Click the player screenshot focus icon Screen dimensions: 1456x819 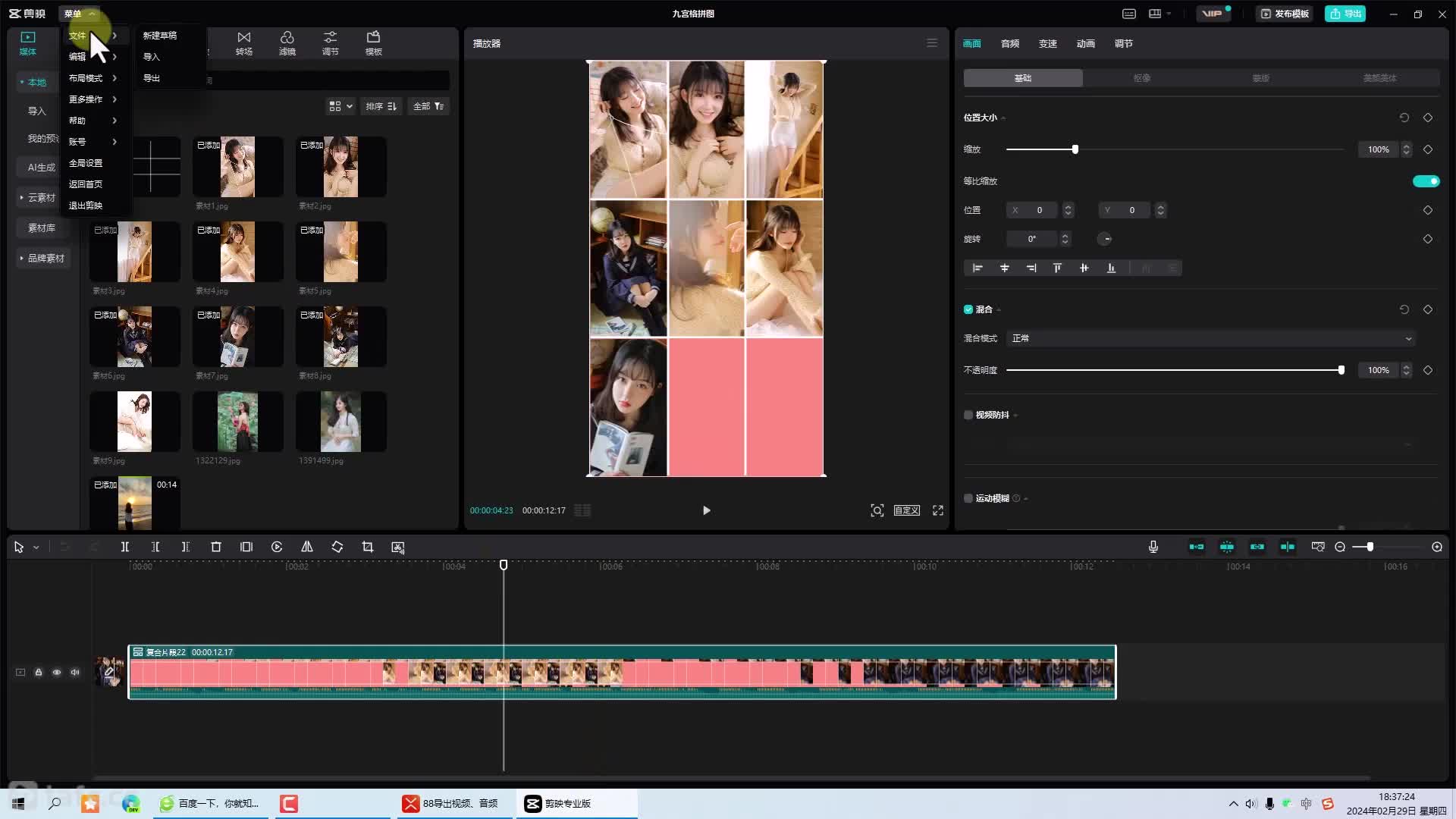coord(877,510)
